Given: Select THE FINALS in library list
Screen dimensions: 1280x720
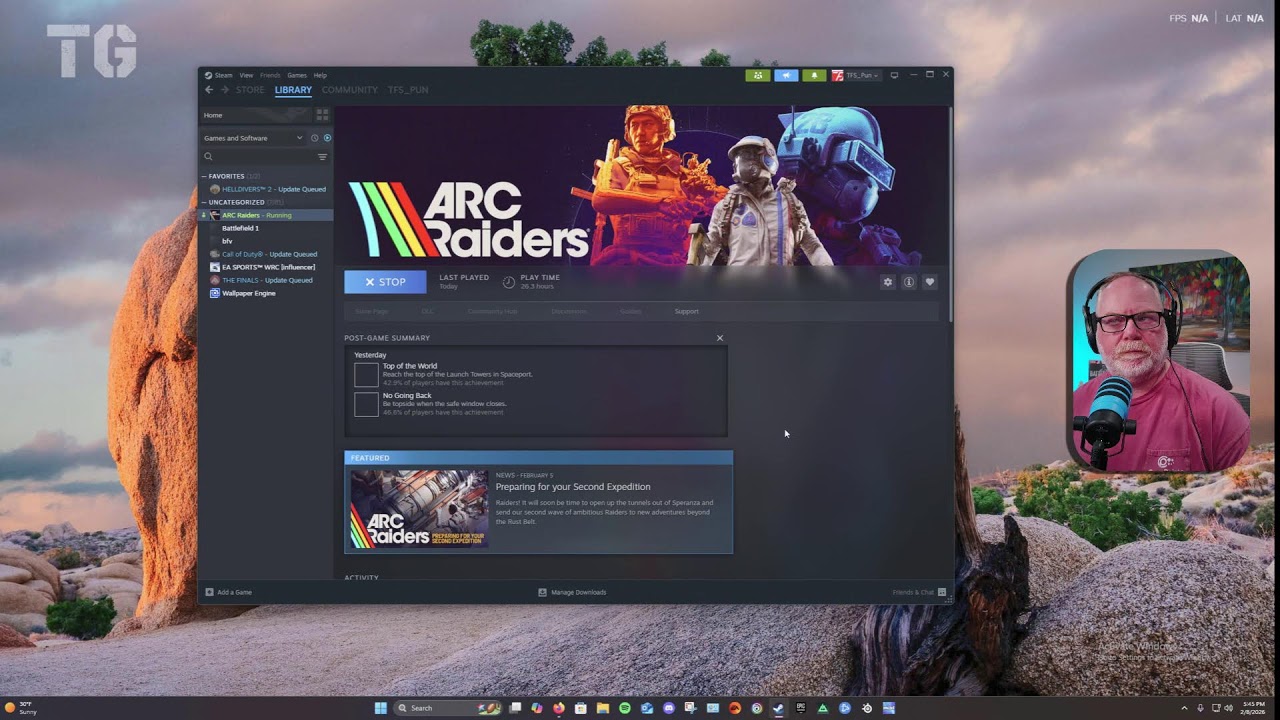Looking at the screenshot, I should coord(267,280).
